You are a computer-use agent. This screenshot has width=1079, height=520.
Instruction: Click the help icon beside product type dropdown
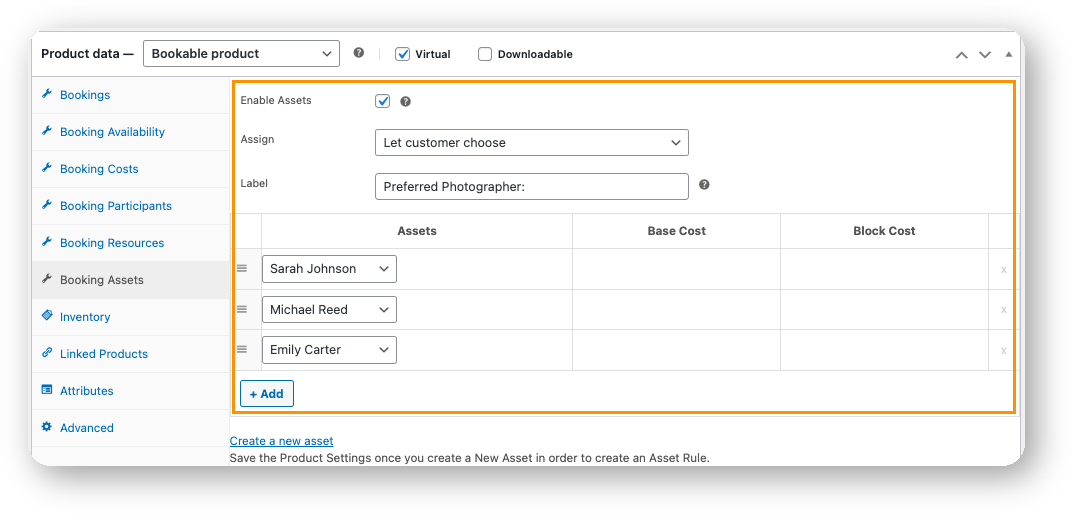[x=359, y=53]
